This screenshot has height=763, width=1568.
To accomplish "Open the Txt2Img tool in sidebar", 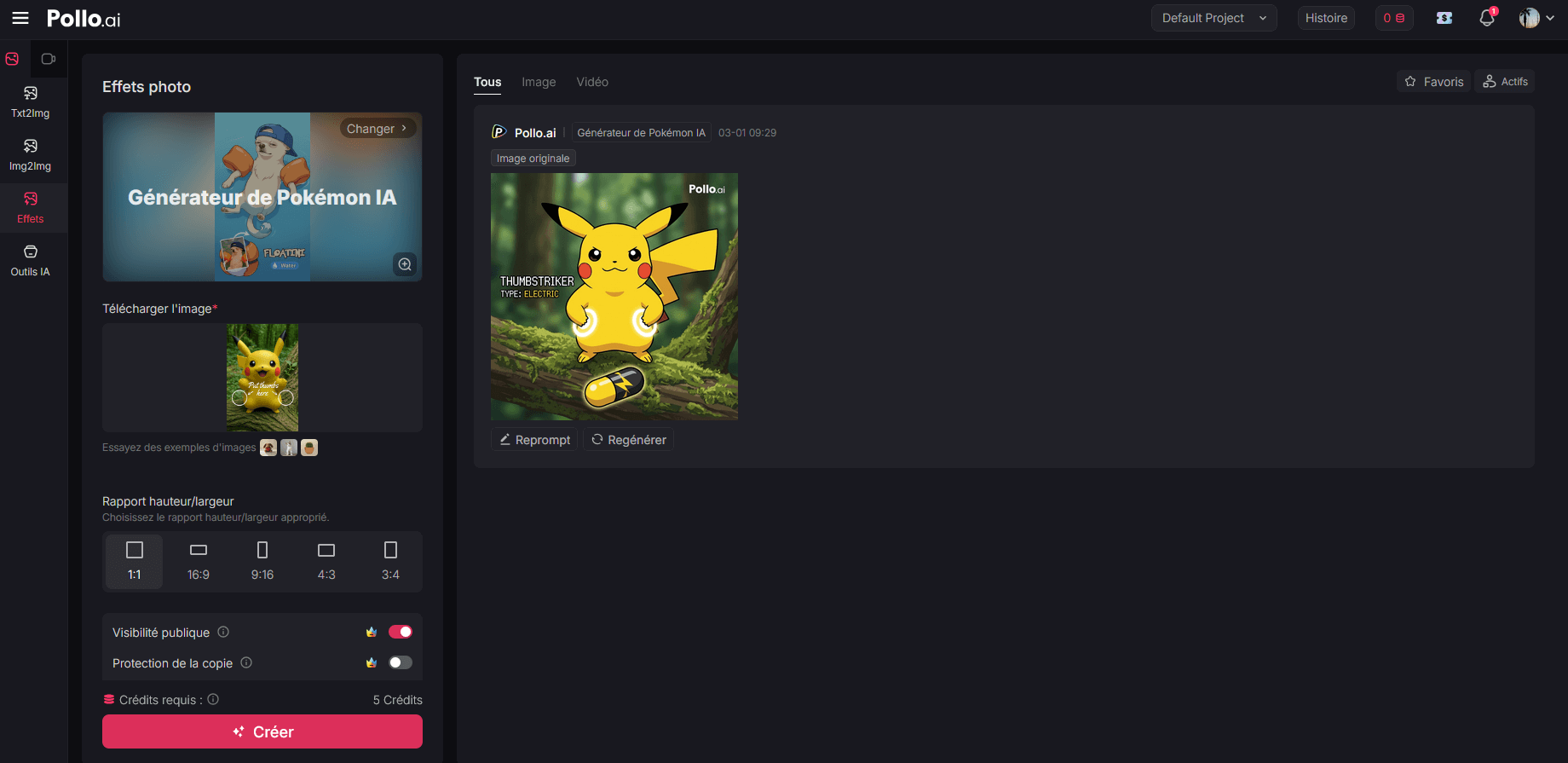I will [31, 101].
